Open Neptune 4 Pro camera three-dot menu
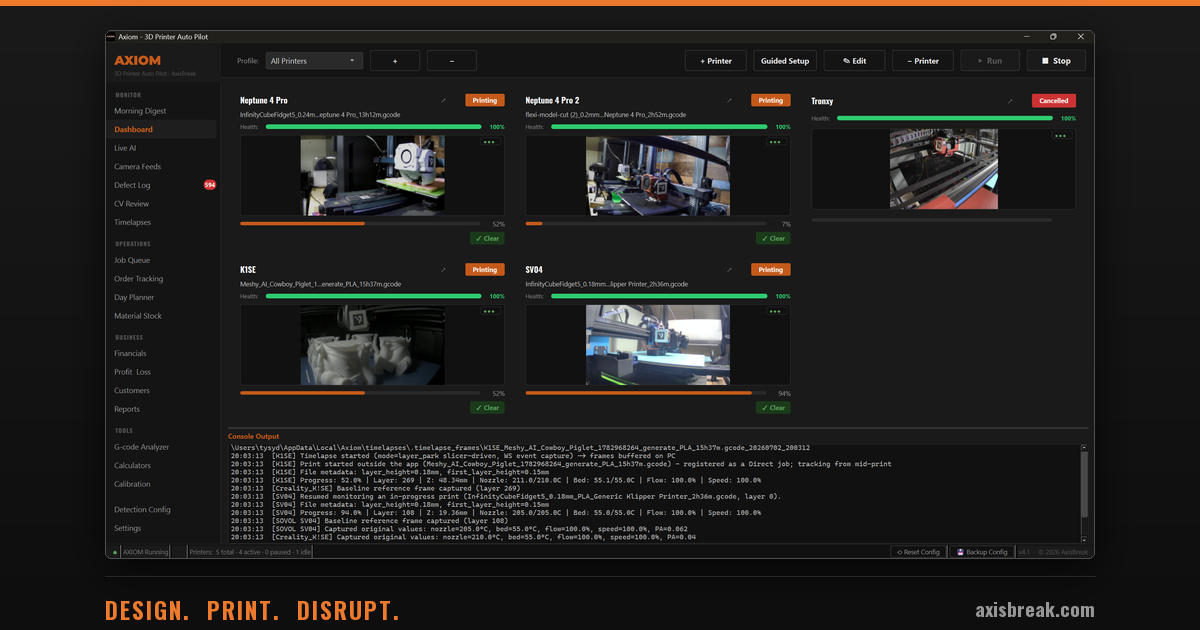 click(489, 142)
